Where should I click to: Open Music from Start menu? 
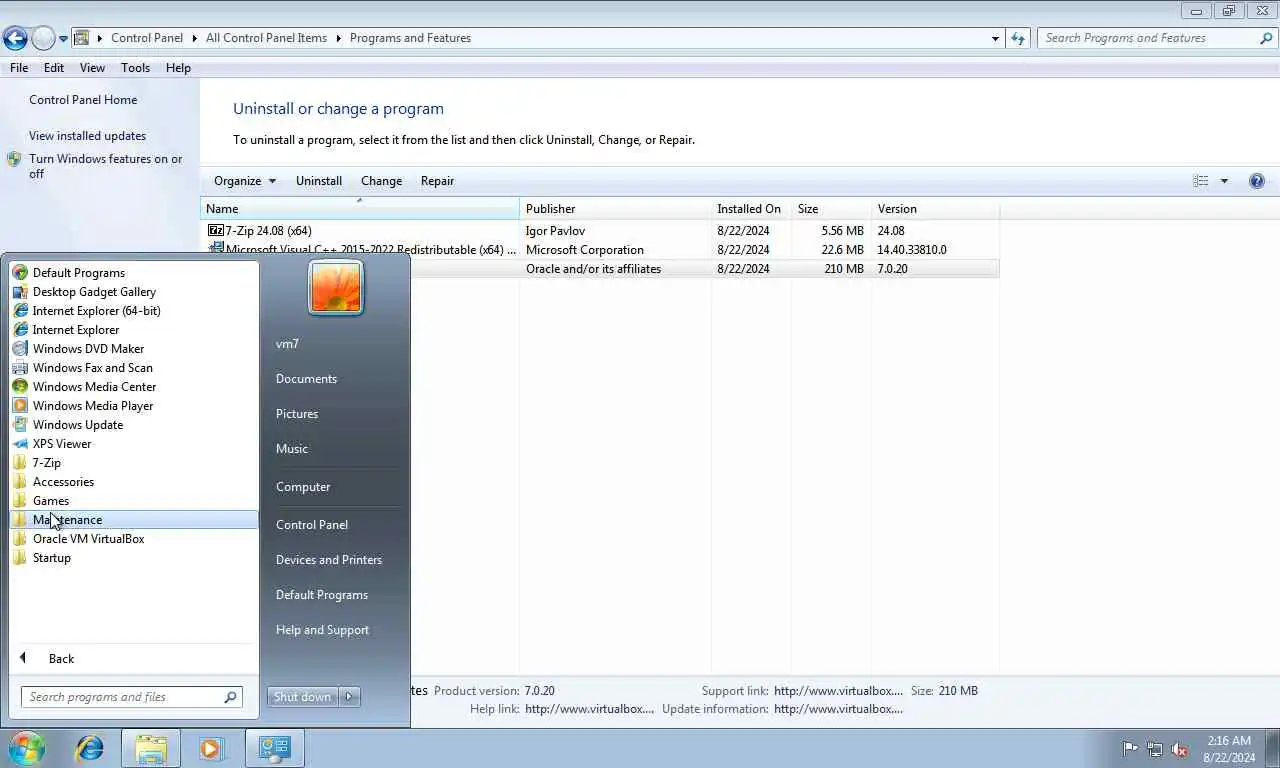[x=292, y=448]
